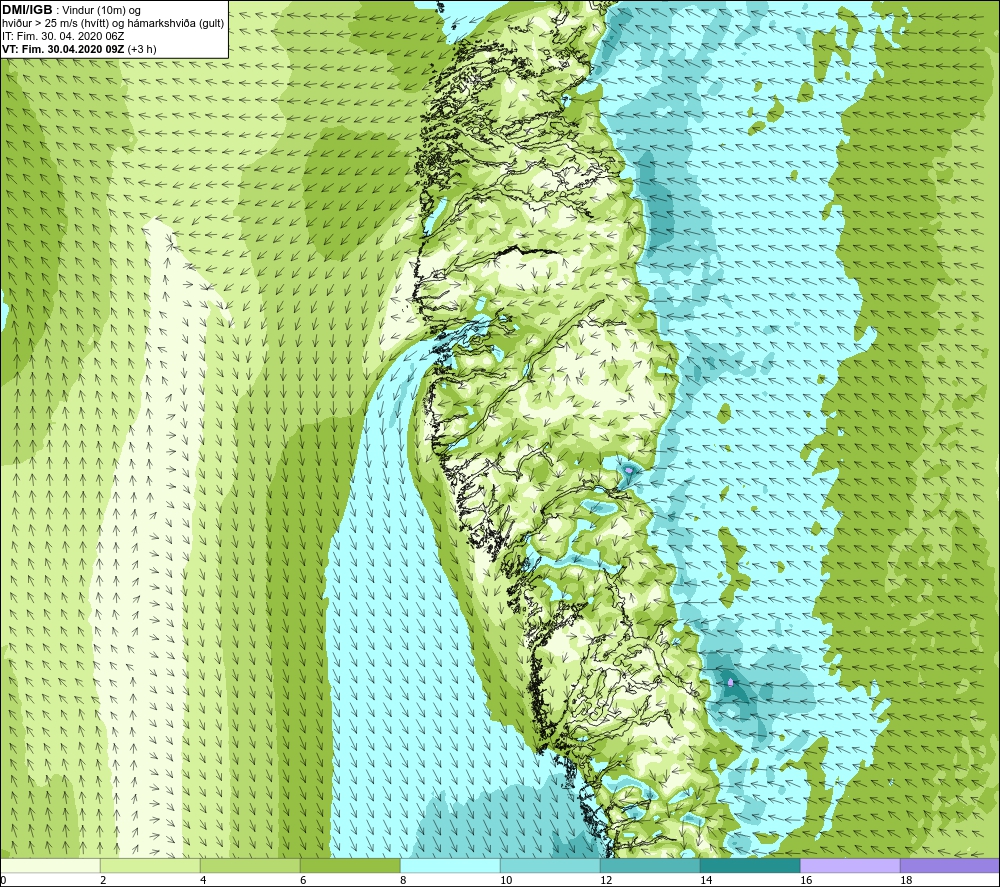Click the legend scale label "14"
The width and height of the screenshot is (1000, 887).
point(706,881)
